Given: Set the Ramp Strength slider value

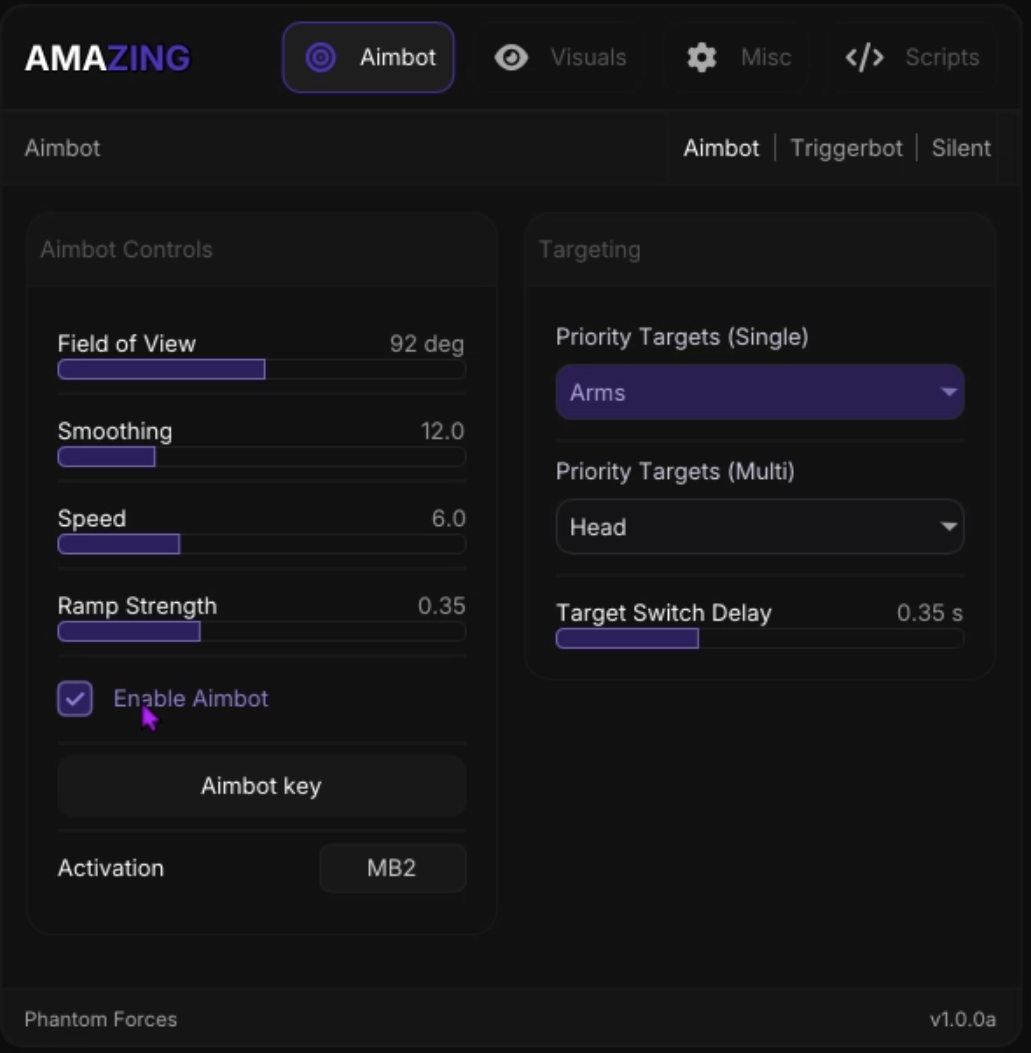Looking at the screenshot, I should point(262,631).
